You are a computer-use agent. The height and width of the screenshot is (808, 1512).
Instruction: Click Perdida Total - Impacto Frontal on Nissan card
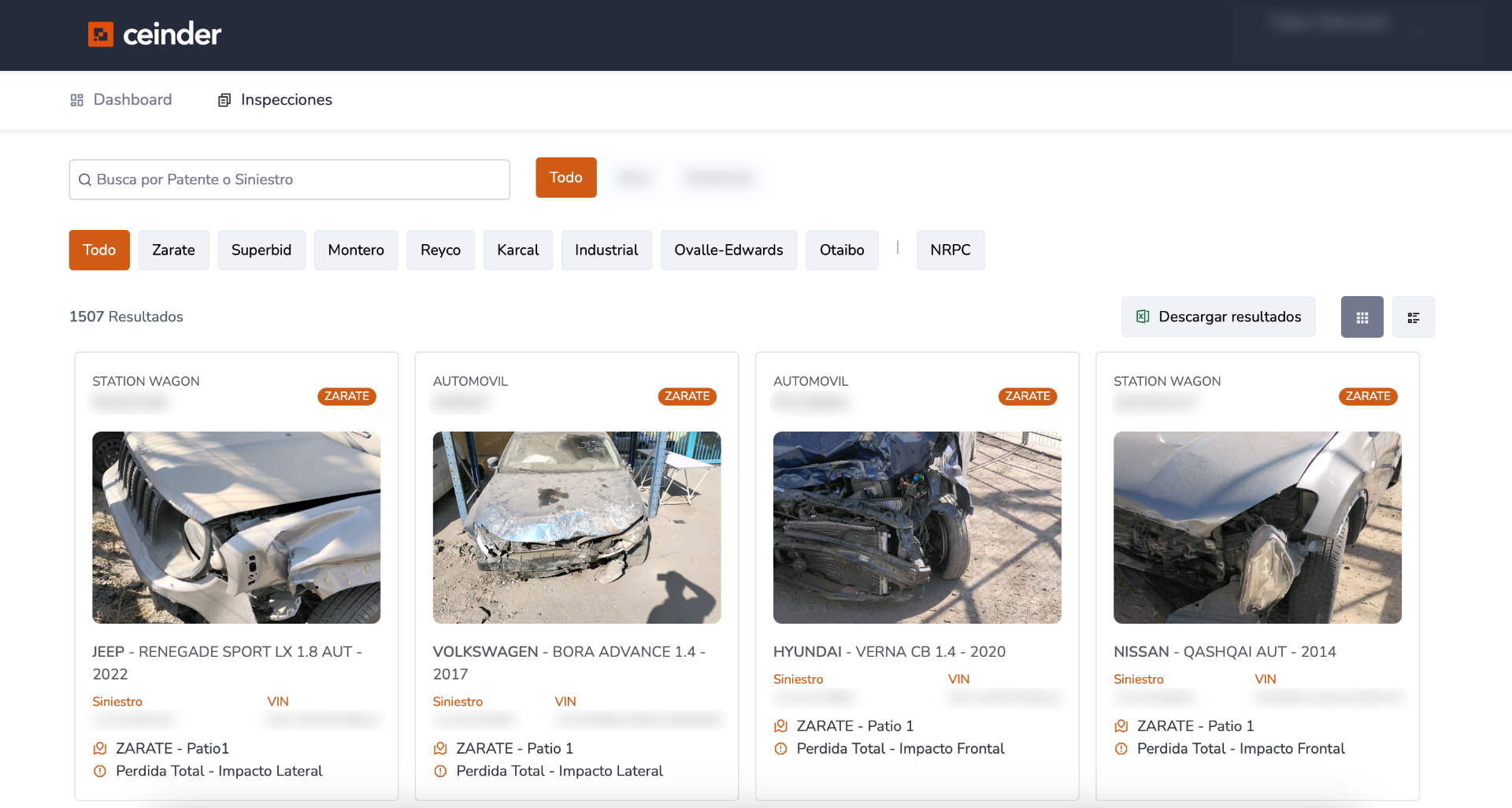(1240, 749)
